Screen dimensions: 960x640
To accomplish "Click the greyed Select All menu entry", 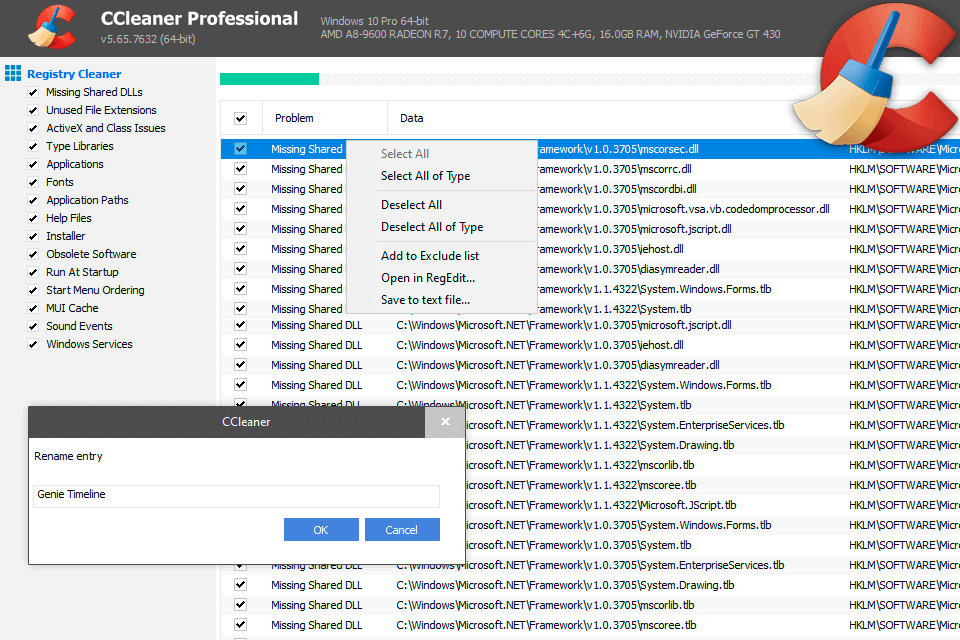I will (x=405, y=154).
